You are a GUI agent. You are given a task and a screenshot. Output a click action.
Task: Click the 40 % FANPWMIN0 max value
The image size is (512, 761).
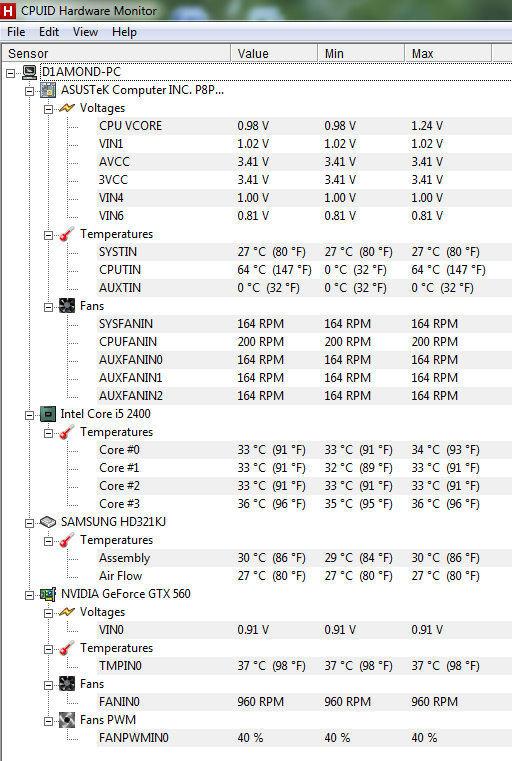click(424, 738)
